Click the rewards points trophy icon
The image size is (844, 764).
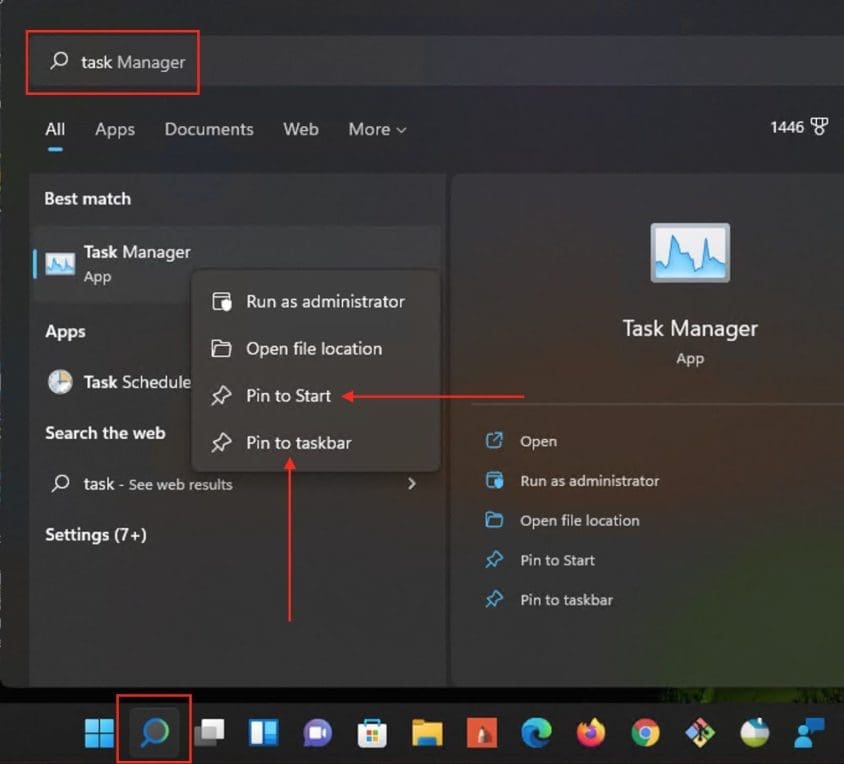[x=819, y=128]
